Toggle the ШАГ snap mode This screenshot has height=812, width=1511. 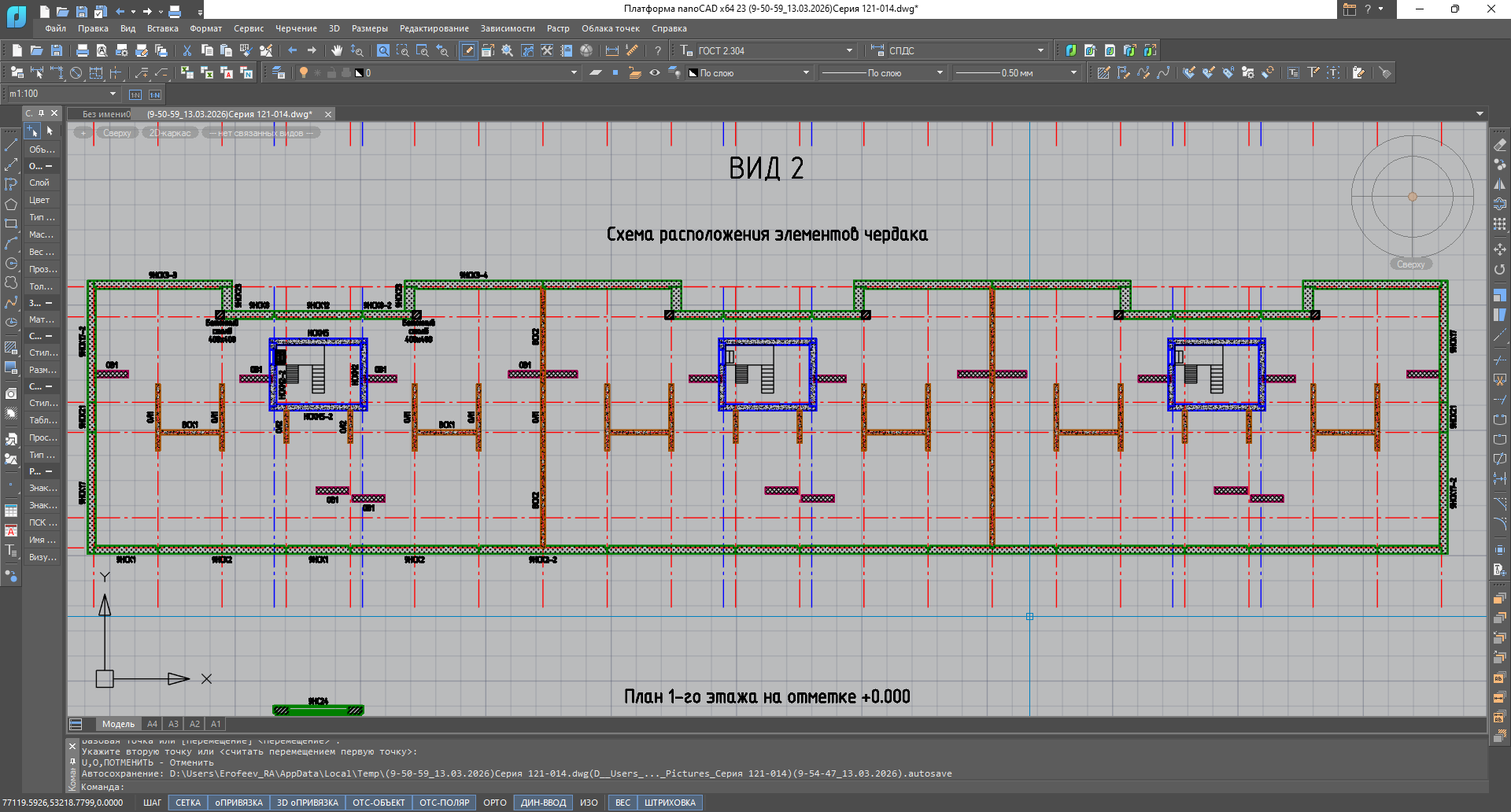(152, 803)
